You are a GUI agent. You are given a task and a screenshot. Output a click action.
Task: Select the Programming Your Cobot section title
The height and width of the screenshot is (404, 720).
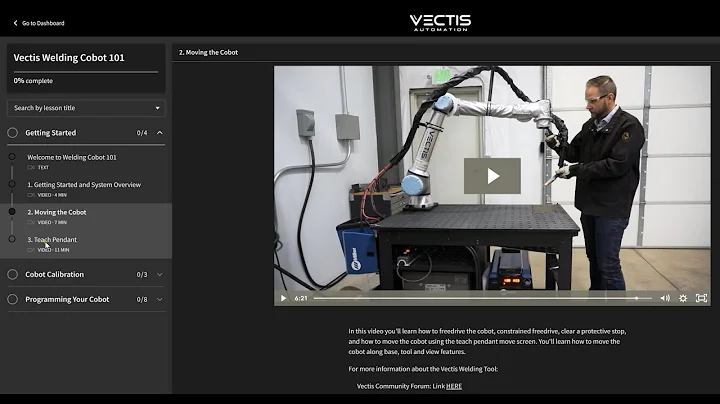click(67, 299)
